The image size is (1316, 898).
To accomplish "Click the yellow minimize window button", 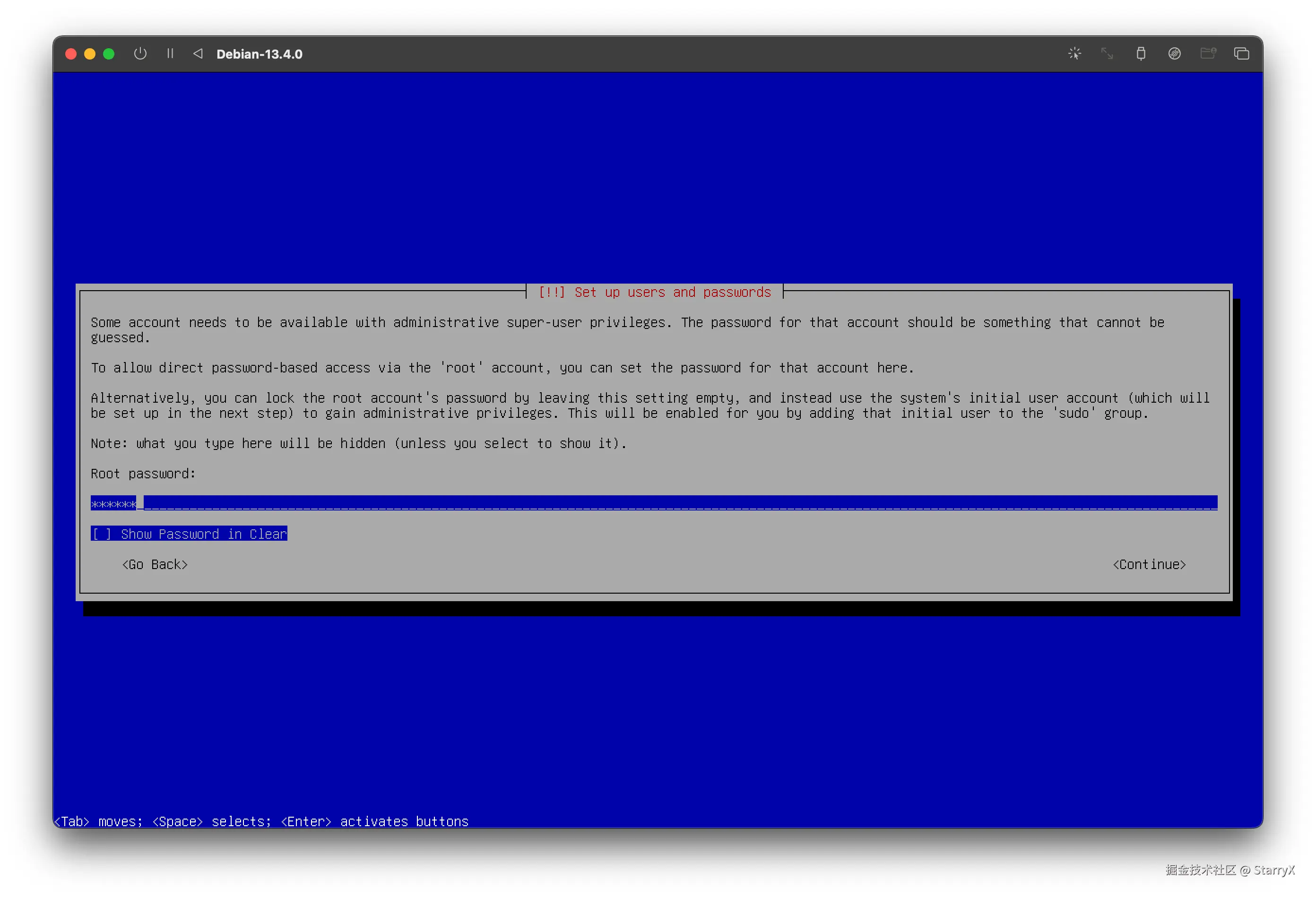I will (90, 54).
